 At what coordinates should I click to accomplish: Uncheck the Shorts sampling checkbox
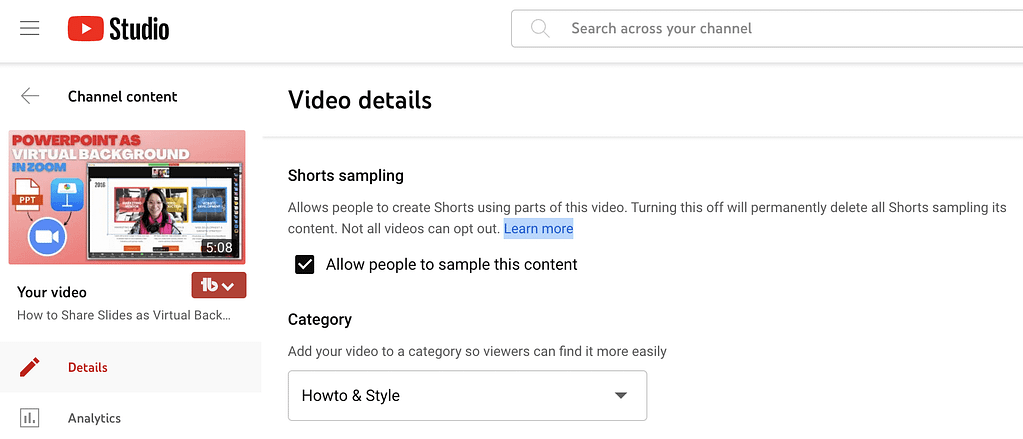(x=305, y=265)
